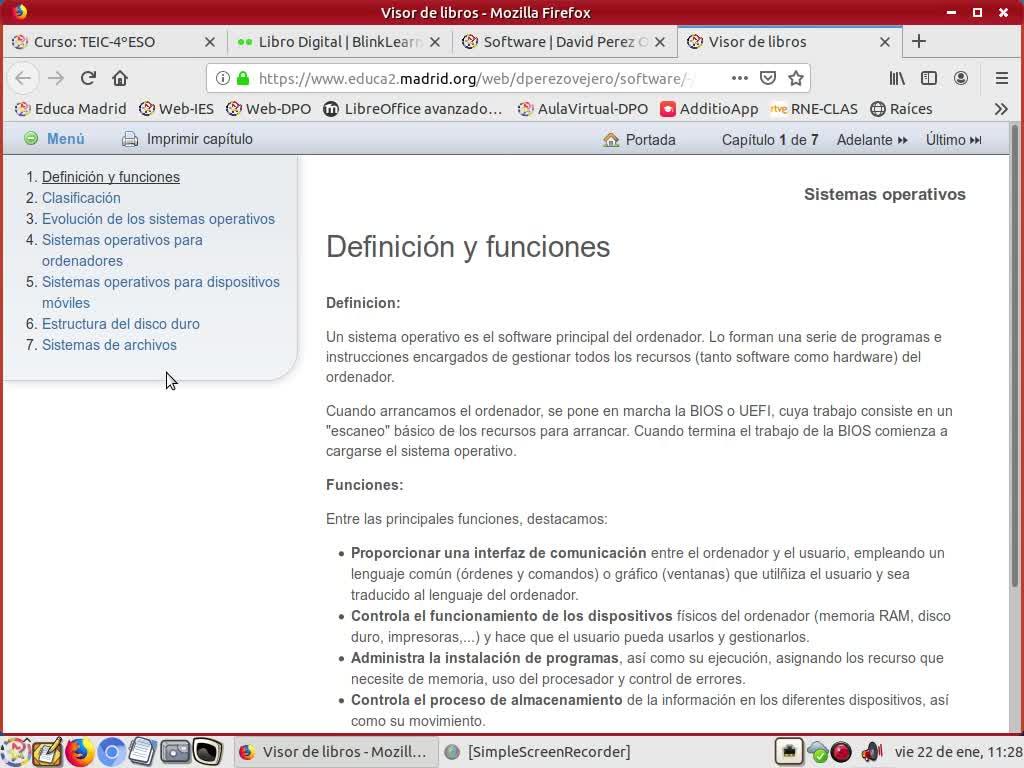The image size is (1024, 768).
Task: Jump to Último chapter
Action: pos(953,140)
